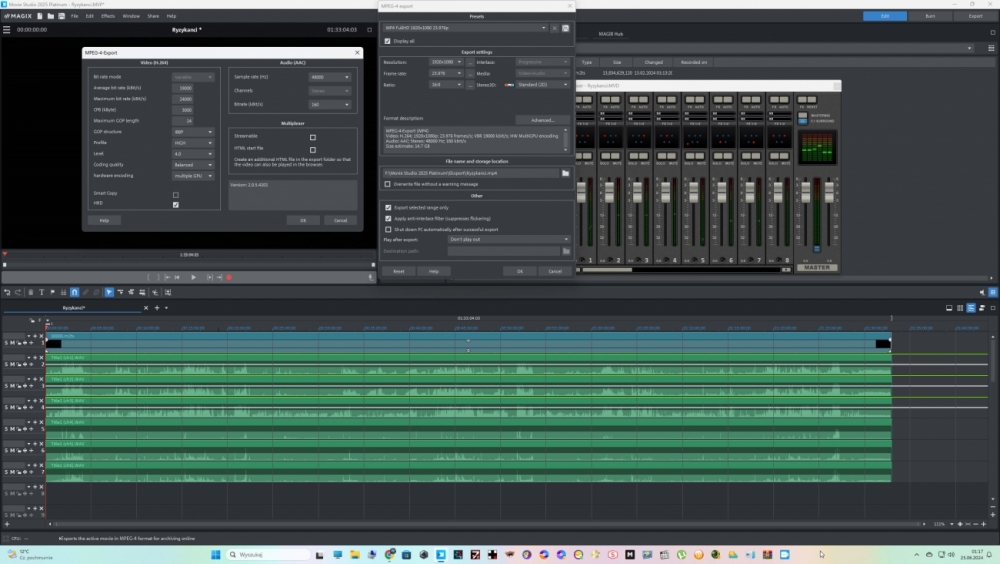Expand the Play after export dropdown
The height and width of the screenshot is (564, 1000).
pos(509,239)
